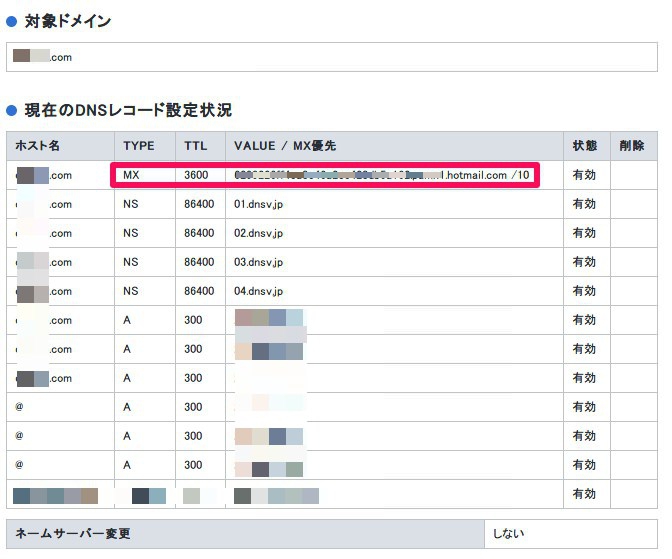Select the TYPE column header
Screen dimensions: 672x559
tap(139, 146)
